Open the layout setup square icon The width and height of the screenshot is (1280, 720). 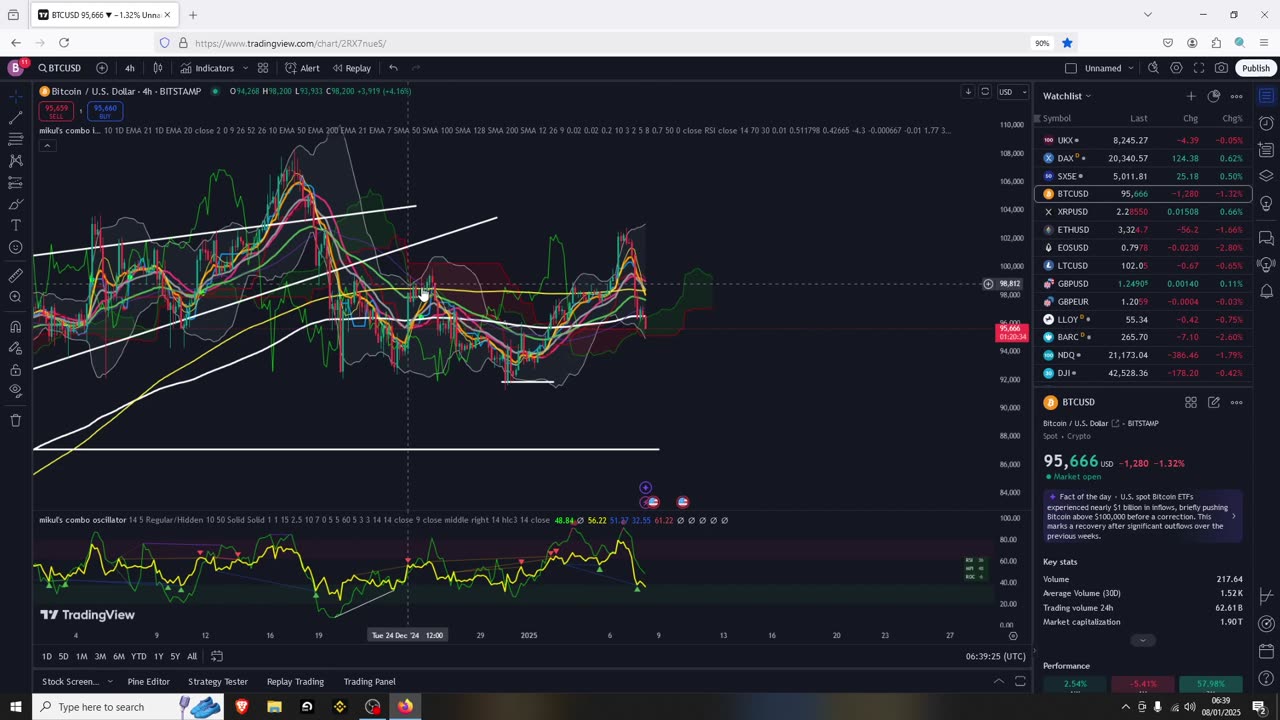tap(1071, 68)
